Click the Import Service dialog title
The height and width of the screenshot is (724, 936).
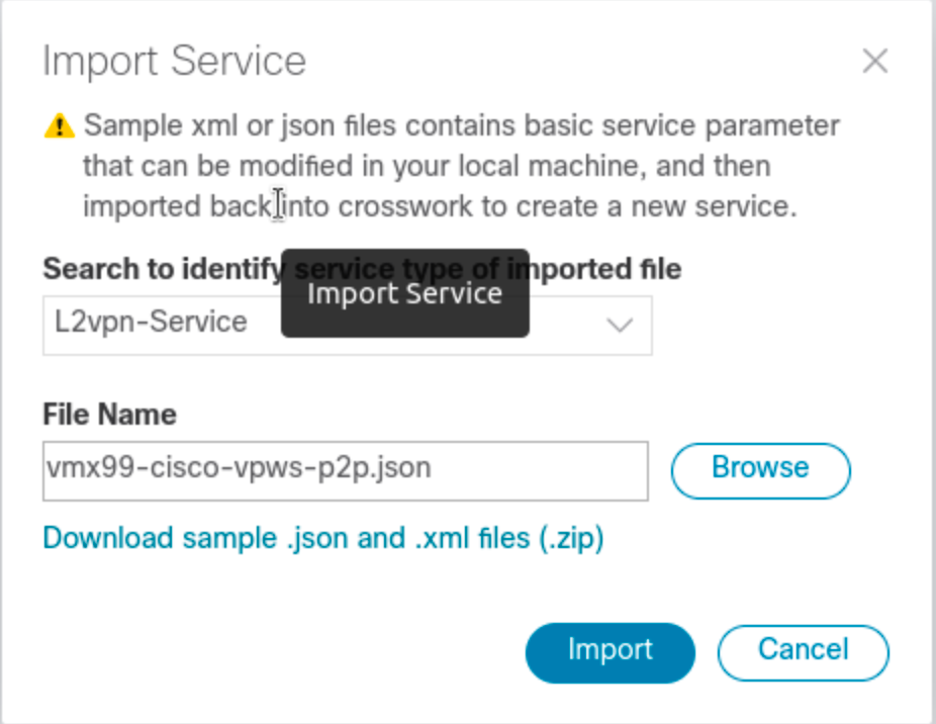click(174, 61)
